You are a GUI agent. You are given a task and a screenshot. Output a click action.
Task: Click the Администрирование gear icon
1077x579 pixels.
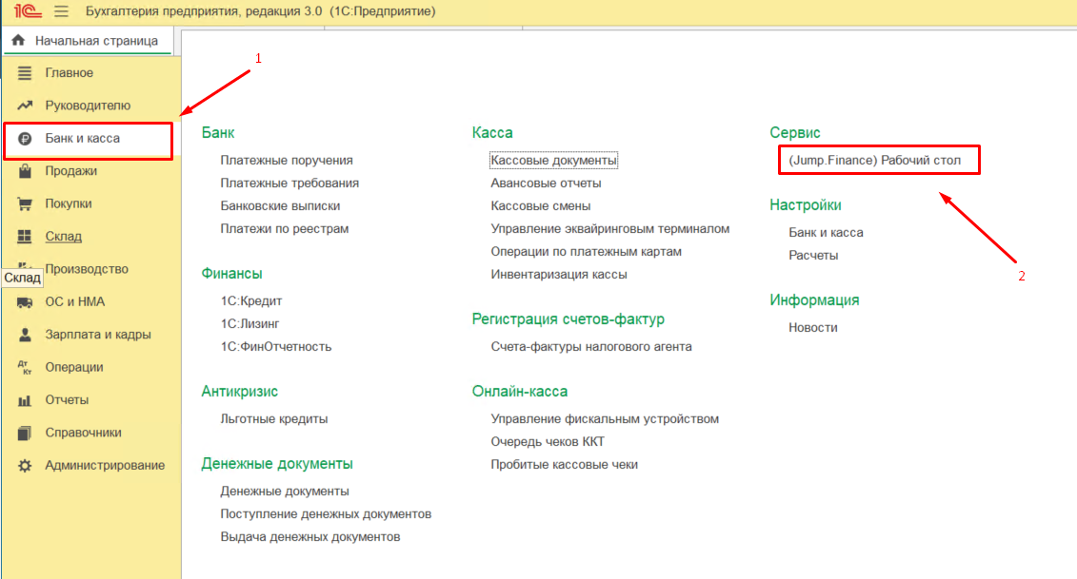point(25,466)
